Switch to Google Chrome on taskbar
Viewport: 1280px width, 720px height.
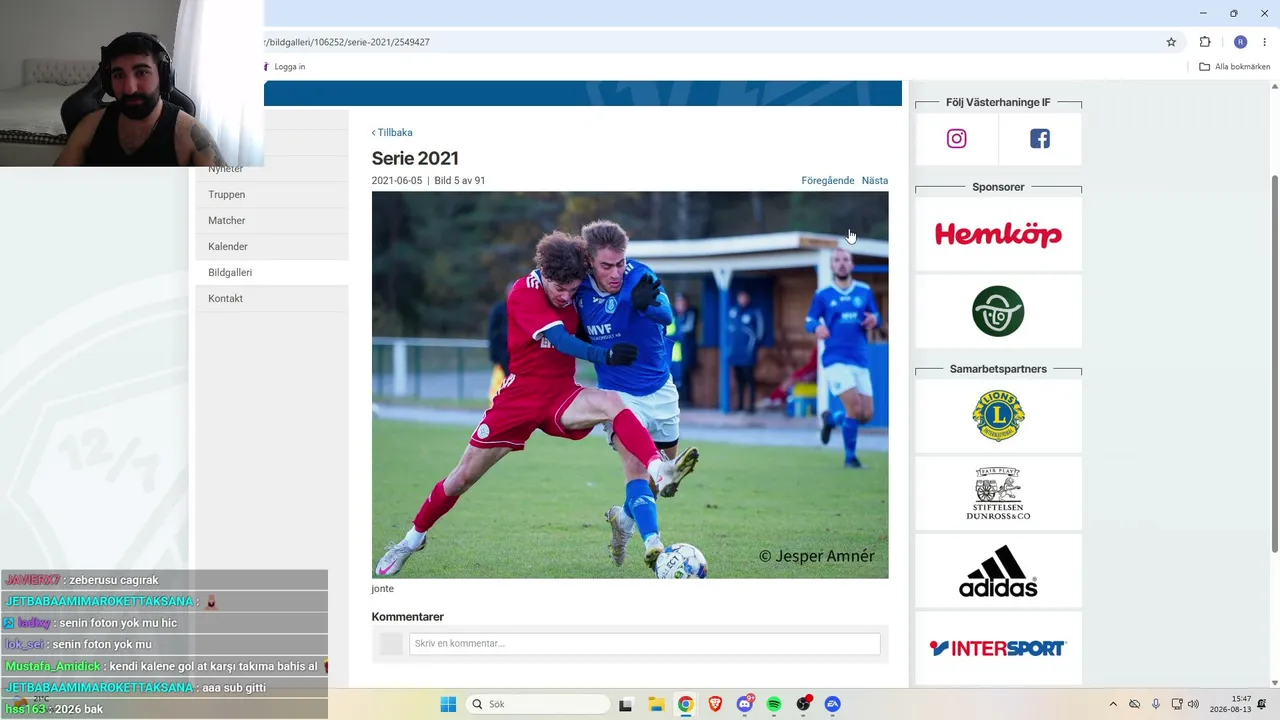pyautogui.click(x=685, y=704)
